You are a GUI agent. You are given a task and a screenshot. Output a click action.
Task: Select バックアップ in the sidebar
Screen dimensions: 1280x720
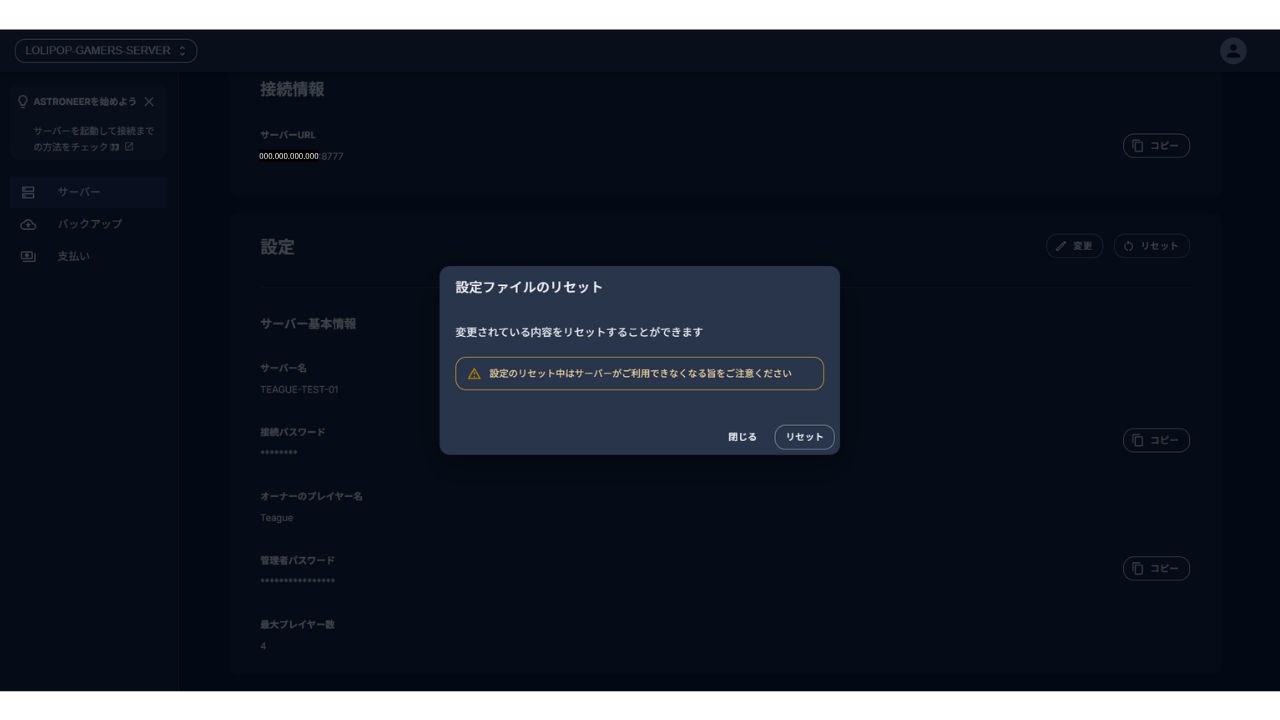pos(89,224)
